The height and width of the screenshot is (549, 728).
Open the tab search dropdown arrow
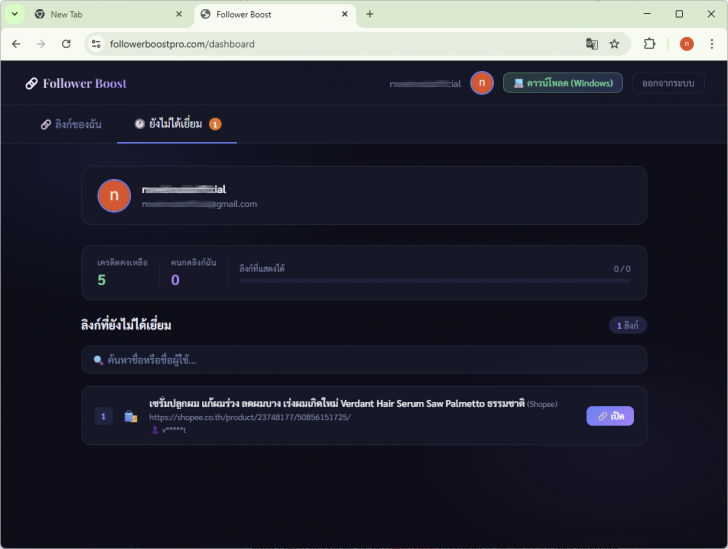click(14, 14)
